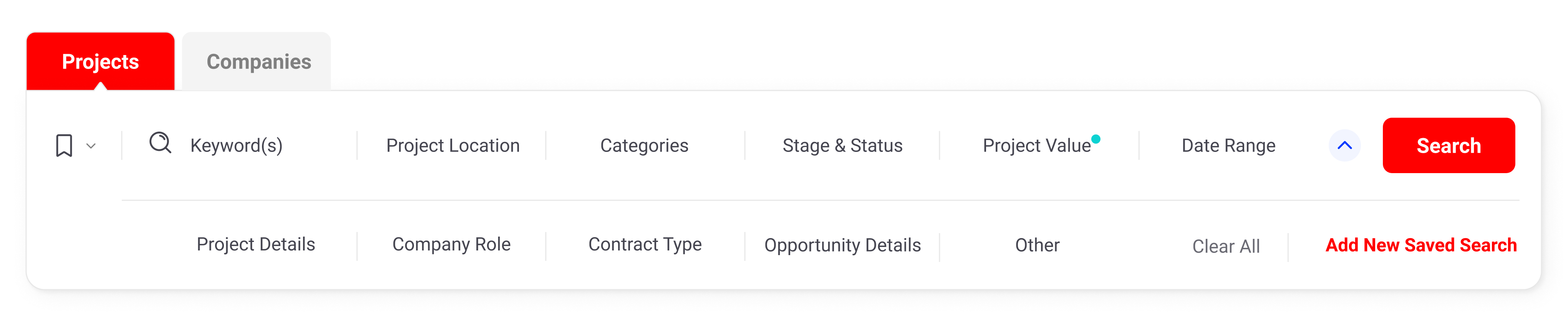The image size is (1568, 322).
Task: Open the Project Location filter
Action: click(452, 146)
